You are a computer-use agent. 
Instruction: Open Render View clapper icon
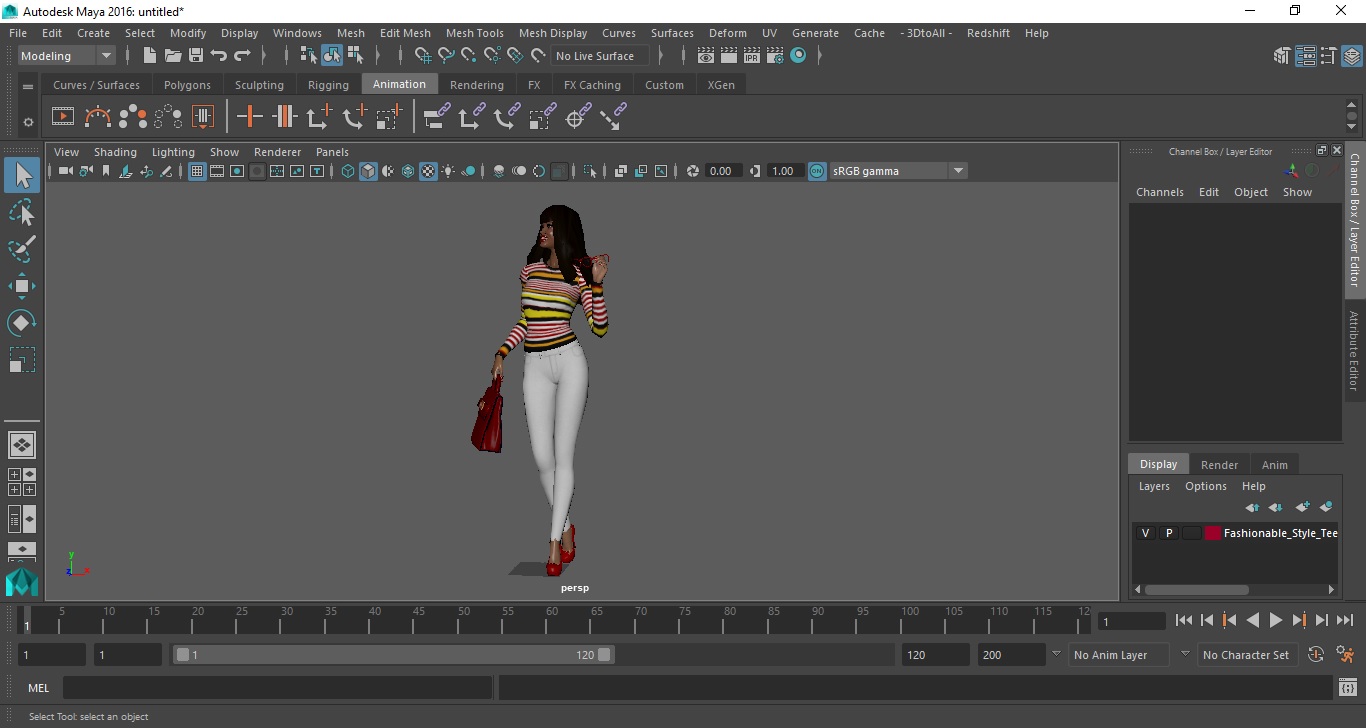coord(706,56)
